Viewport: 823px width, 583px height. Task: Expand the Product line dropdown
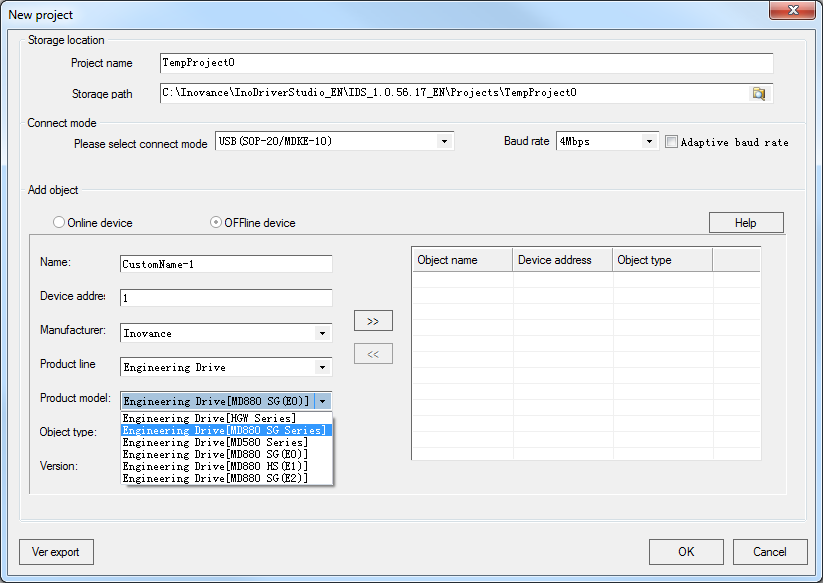click(x=322, y=367)
